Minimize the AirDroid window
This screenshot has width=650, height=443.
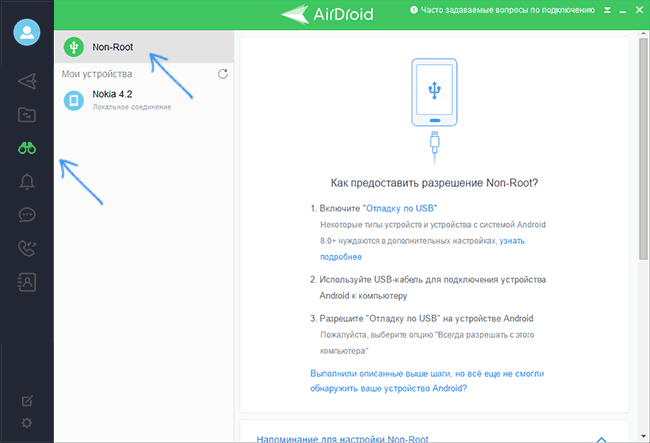[x=623, y=11]
